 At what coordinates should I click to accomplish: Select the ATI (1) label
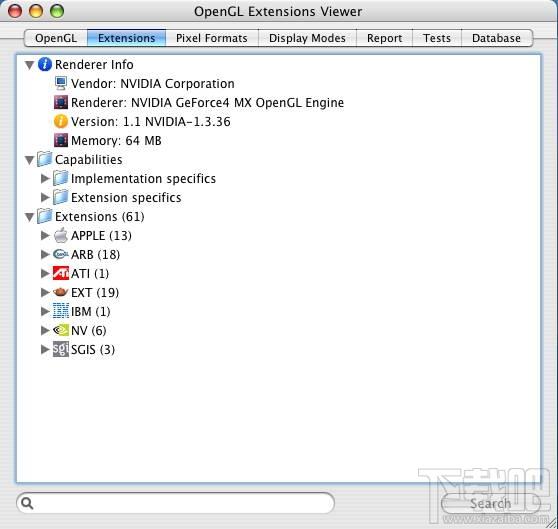90,274
